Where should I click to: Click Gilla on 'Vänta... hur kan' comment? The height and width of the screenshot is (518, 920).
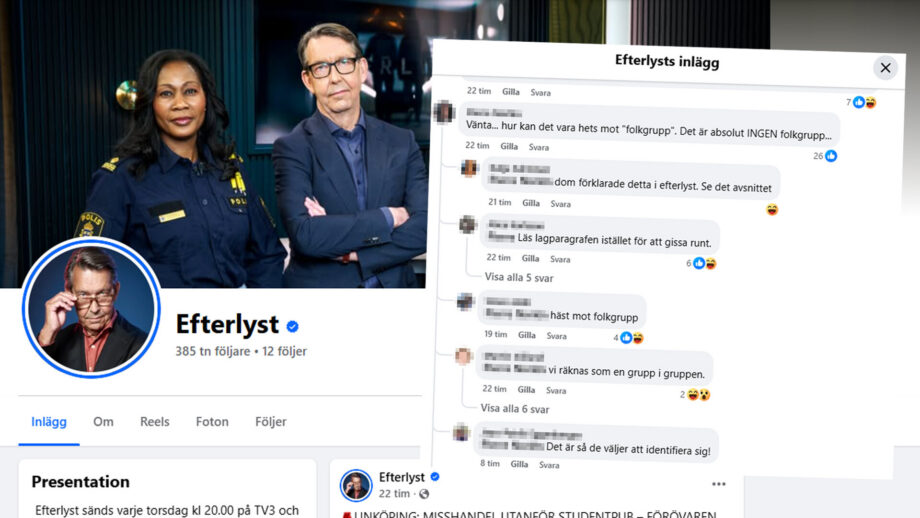click(509, 146)
